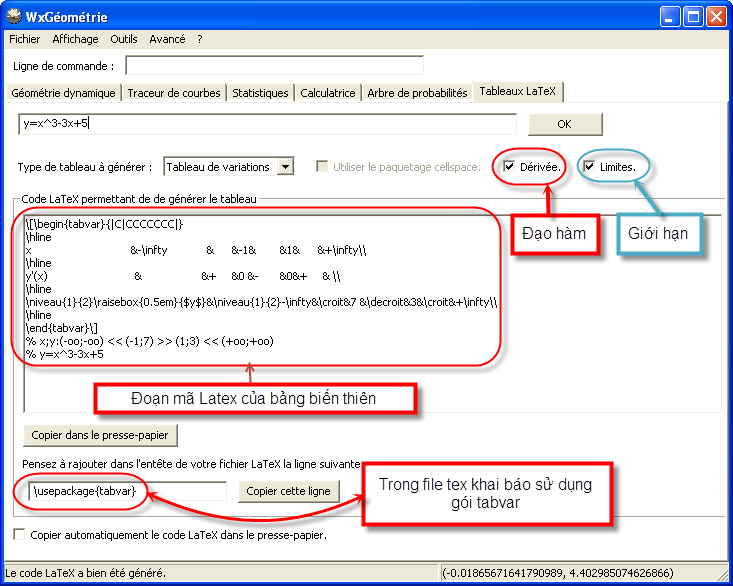
Task: Uncheck the Limites checkbox
Action: click(589, 166)
